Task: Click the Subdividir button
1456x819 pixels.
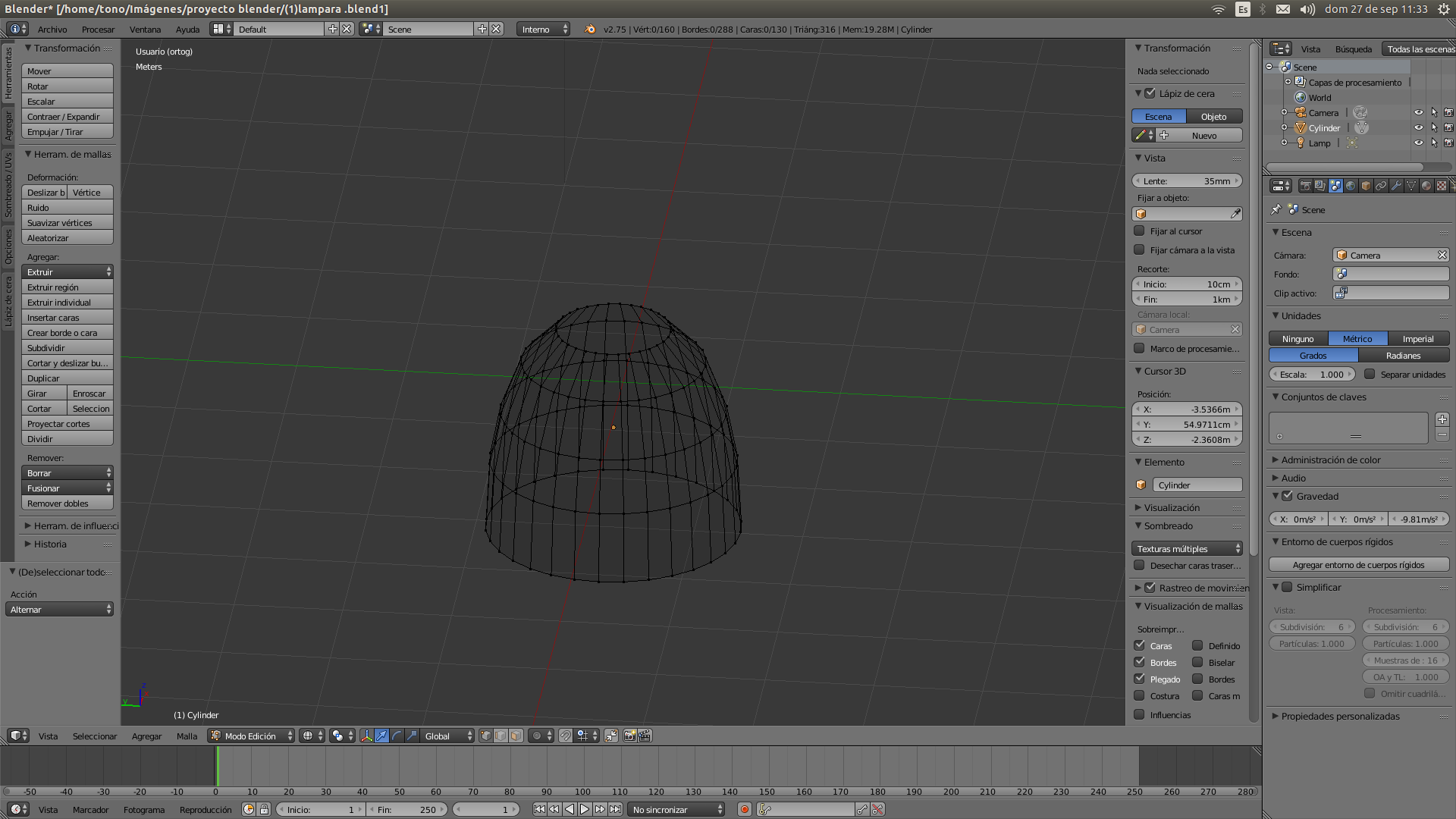Action: tap(67, 348)
